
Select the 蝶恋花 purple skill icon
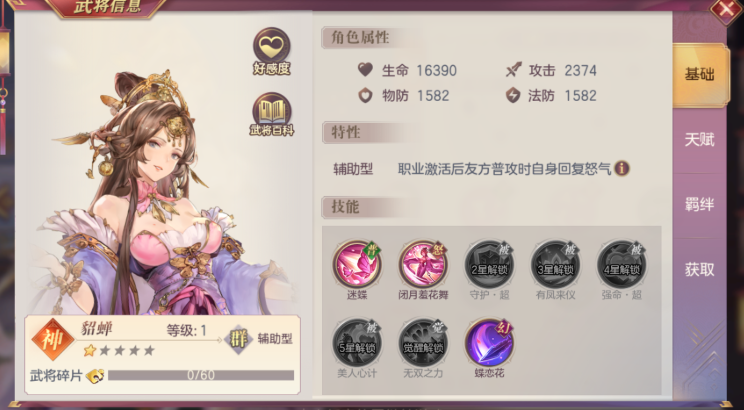pos(489,342)
